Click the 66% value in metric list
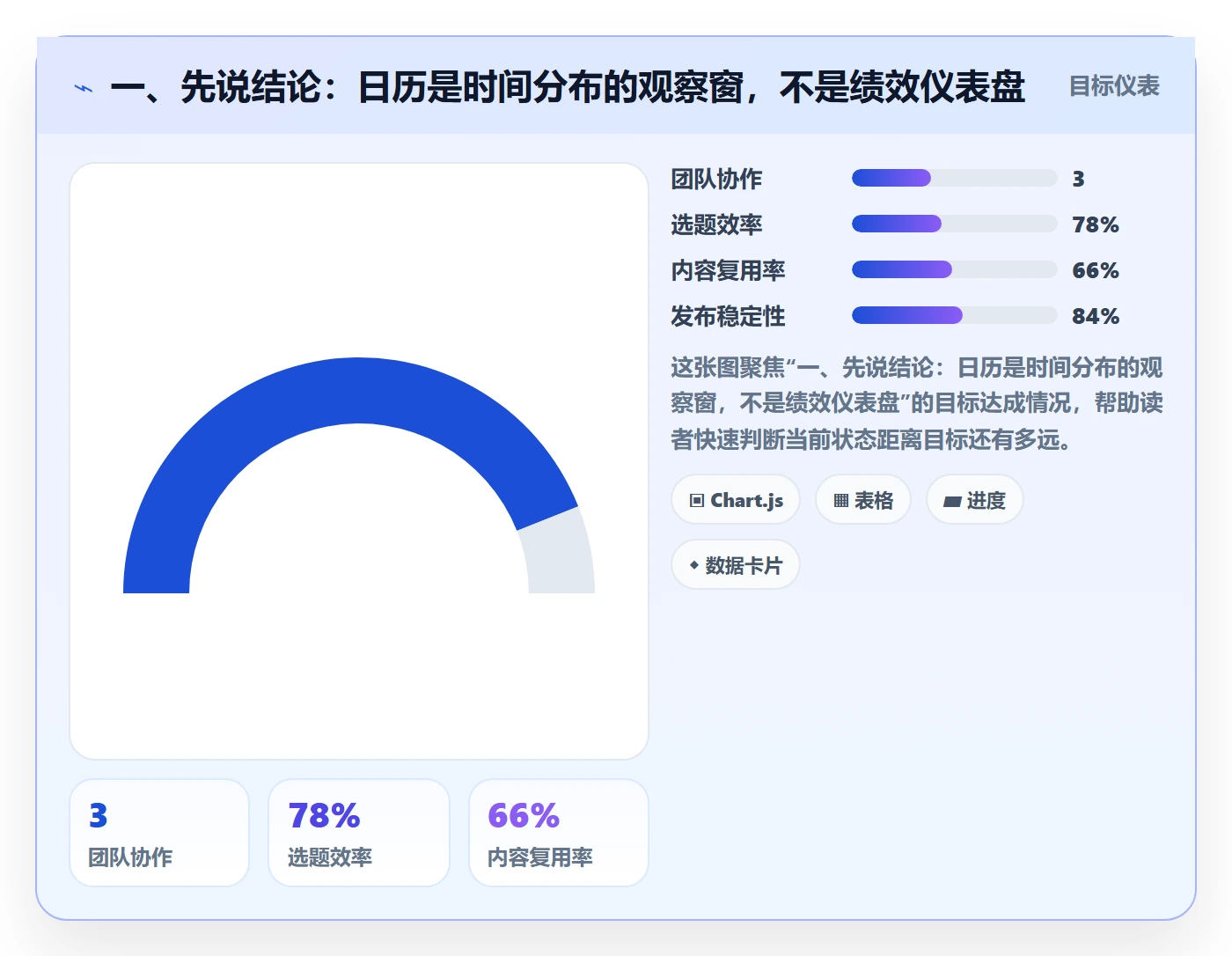Screen dimensions: 1232x956 click(x=1096, y=270)
